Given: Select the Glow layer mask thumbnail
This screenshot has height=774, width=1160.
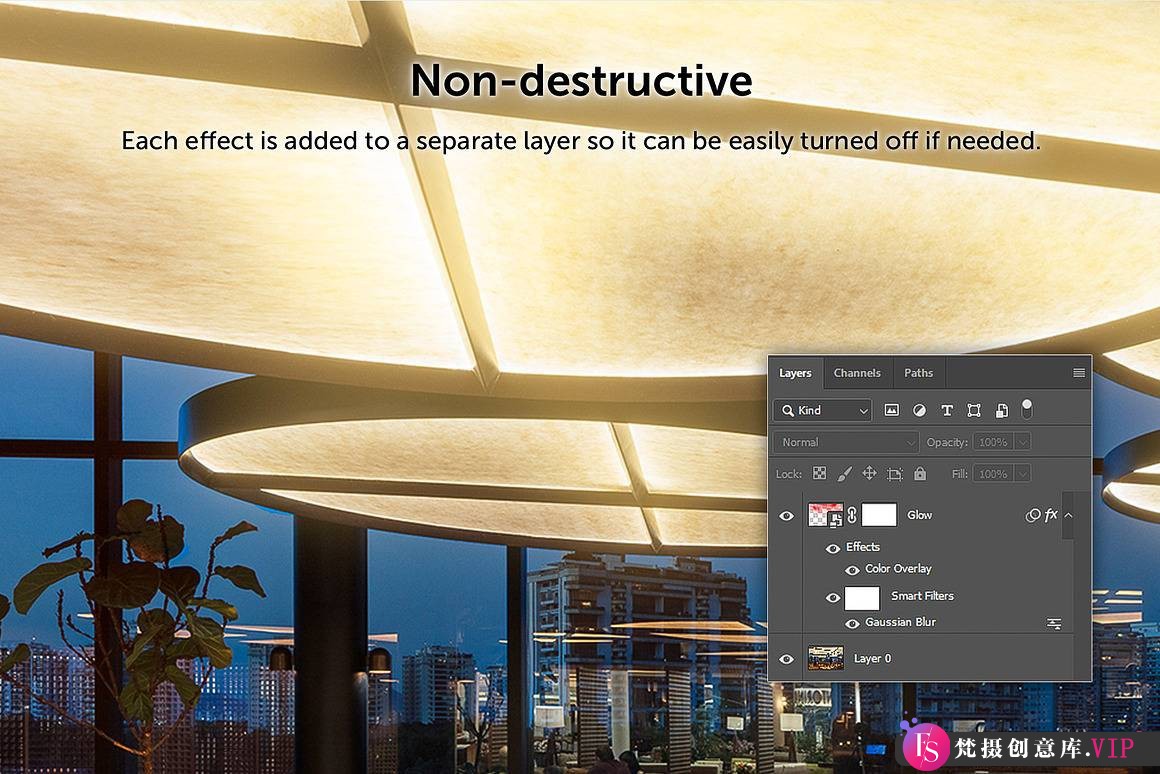Looking at the screenshot, I should (879, 514).
